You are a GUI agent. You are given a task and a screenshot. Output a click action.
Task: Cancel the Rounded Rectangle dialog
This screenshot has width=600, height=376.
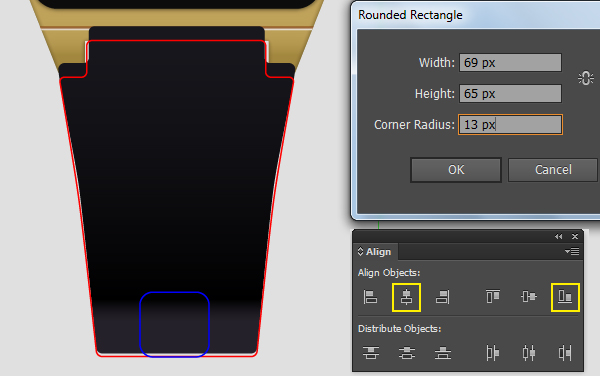[x=553, y=170]
